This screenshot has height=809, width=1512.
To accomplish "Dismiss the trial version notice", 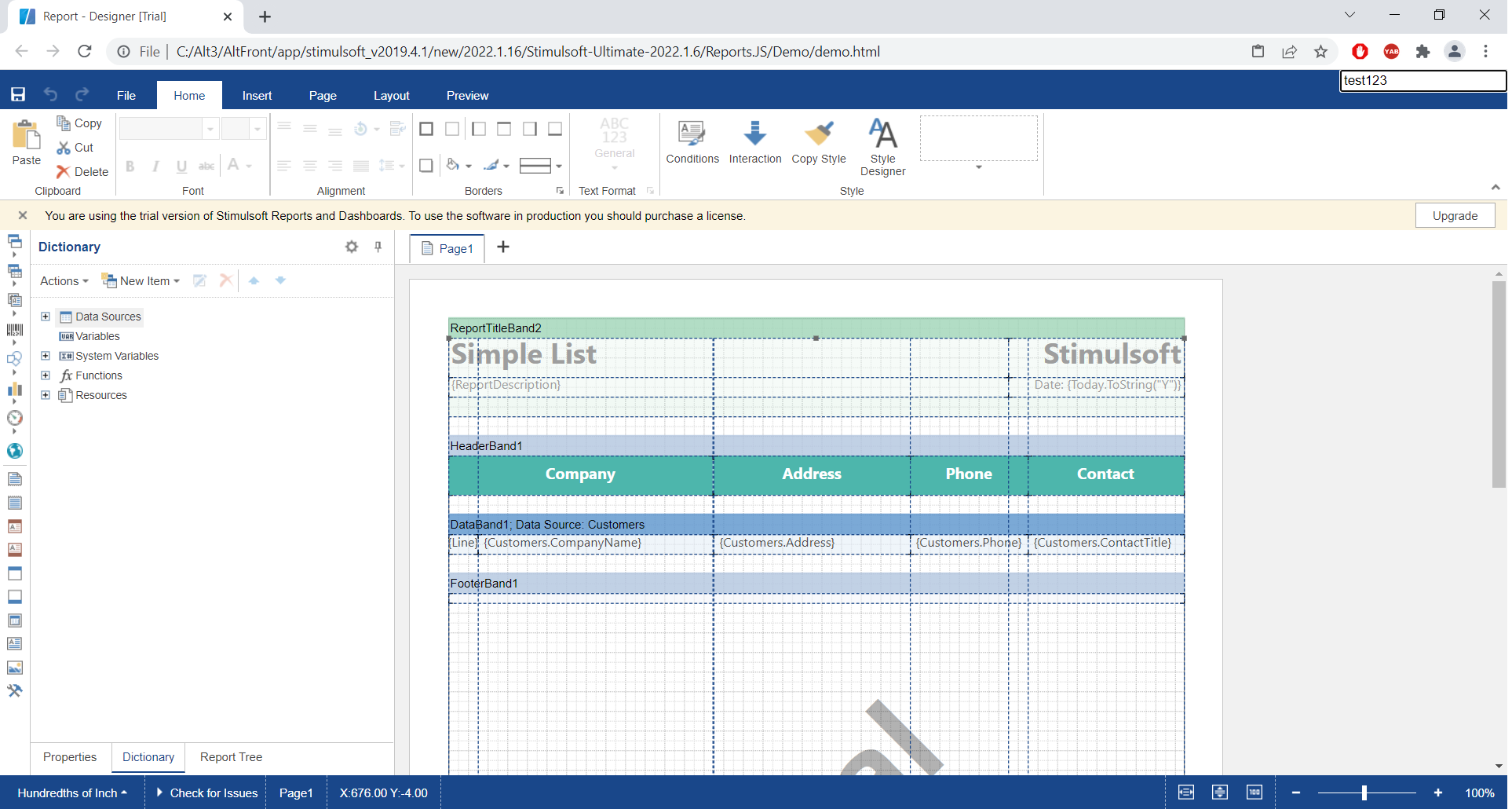I will click(23, 215).
